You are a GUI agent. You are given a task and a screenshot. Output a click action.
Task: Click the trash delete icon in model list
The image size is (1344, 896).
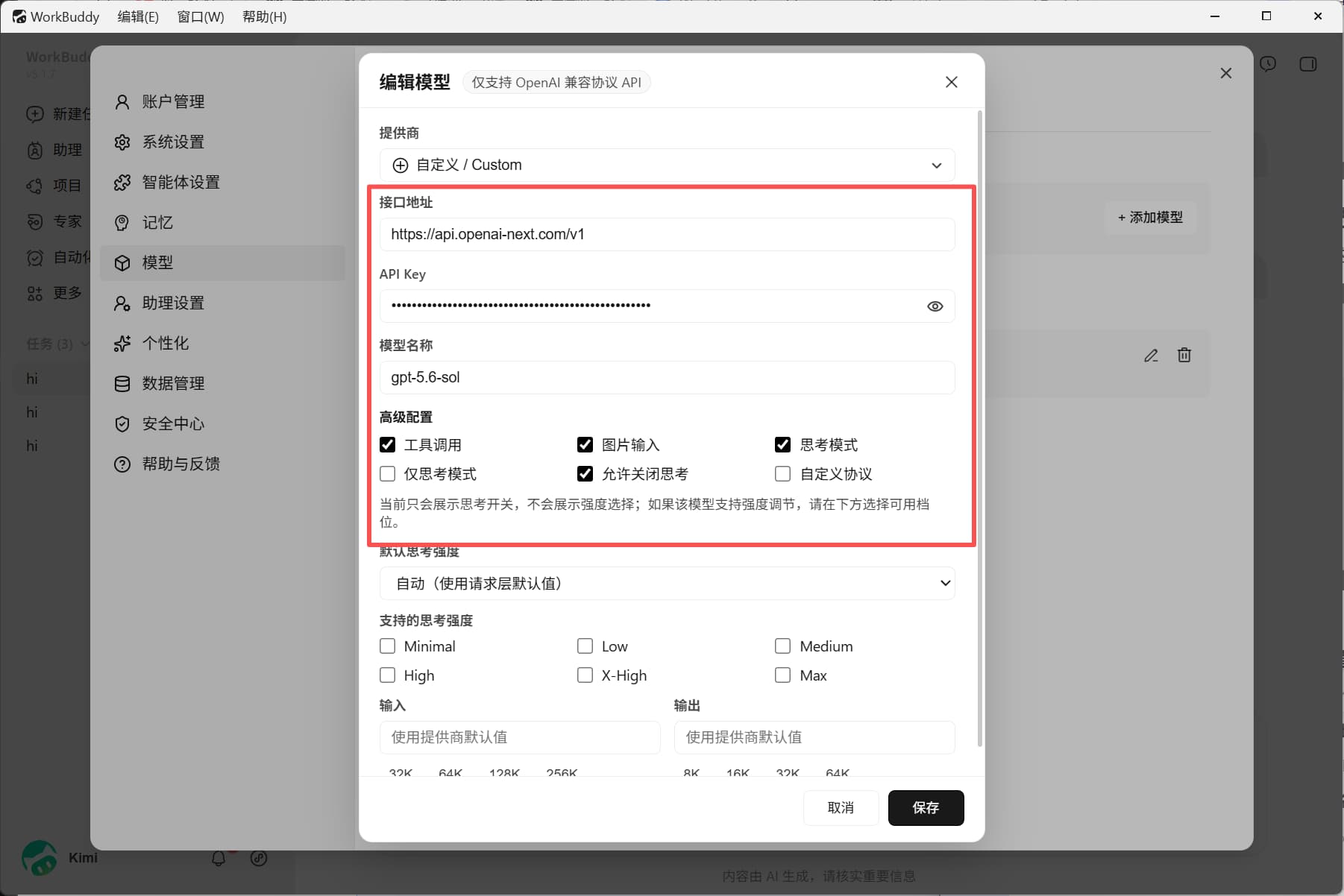(x=1184, y=356)
